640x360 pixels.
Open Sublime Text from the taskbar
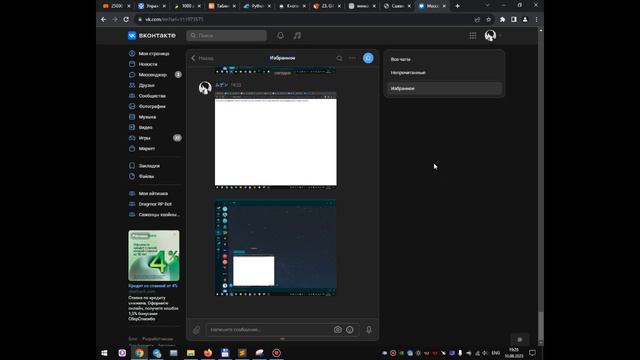(x=242, y=353)
